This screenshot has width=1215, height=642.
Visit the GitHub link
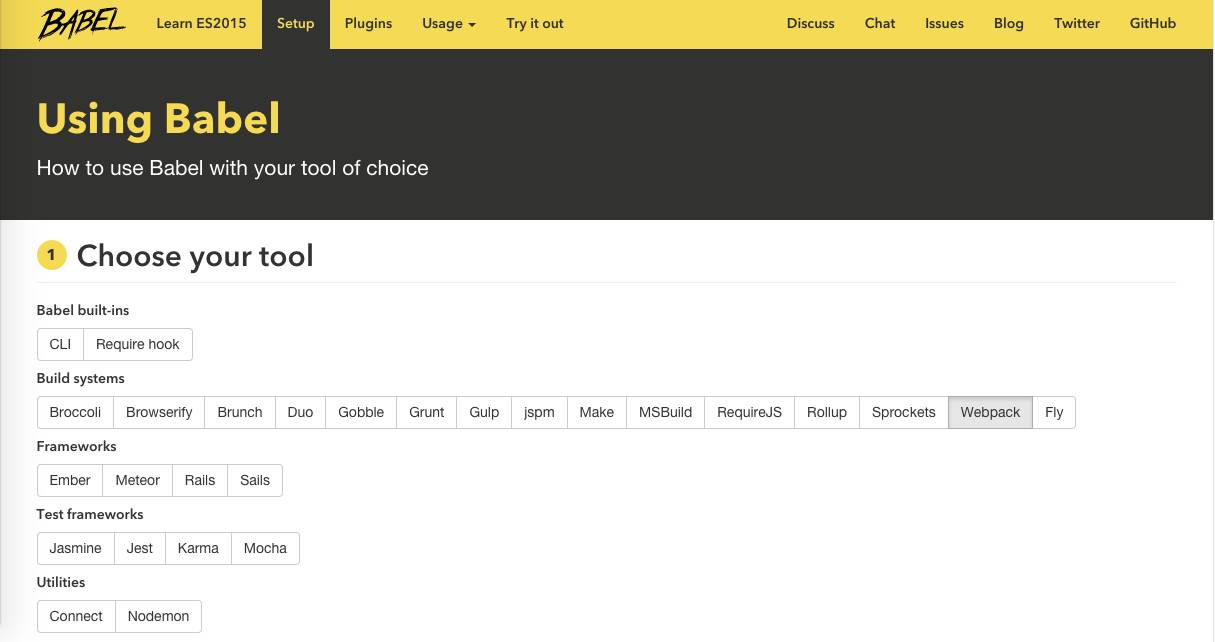click(x=1153, y=23)
